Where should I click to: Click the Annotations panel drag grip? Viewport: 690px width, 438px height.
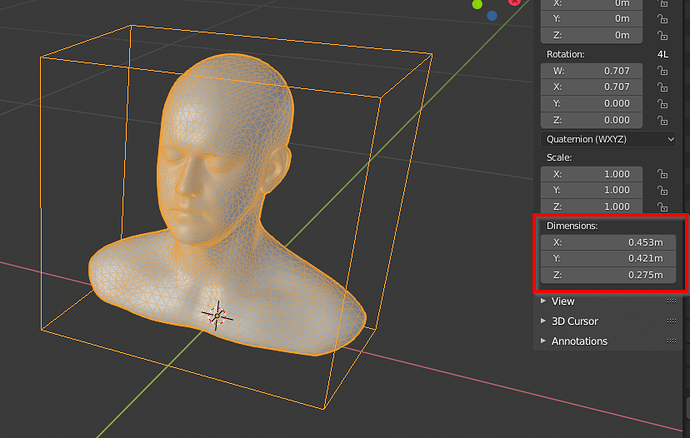(672, 341)
